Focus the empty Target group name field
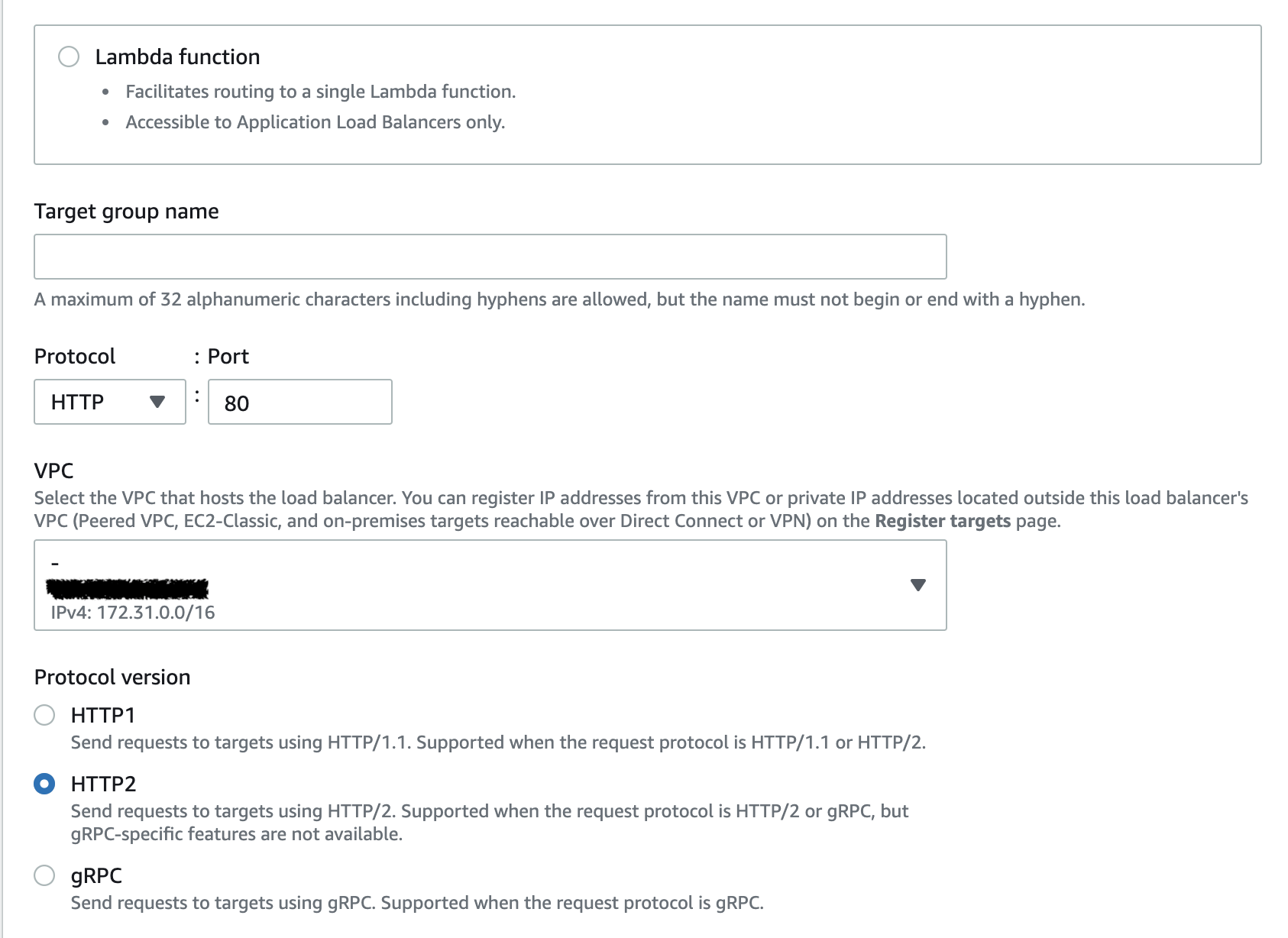The width and height of the screenshot is (1288, 938). 489,256
